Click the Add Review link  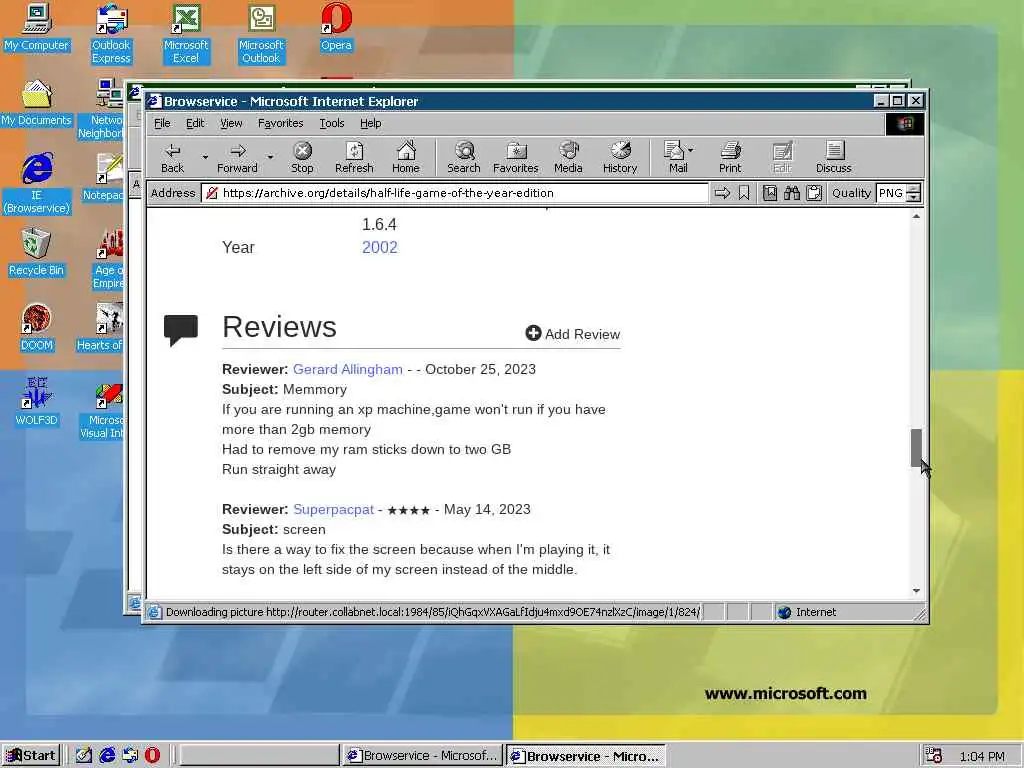pos(573,334)
